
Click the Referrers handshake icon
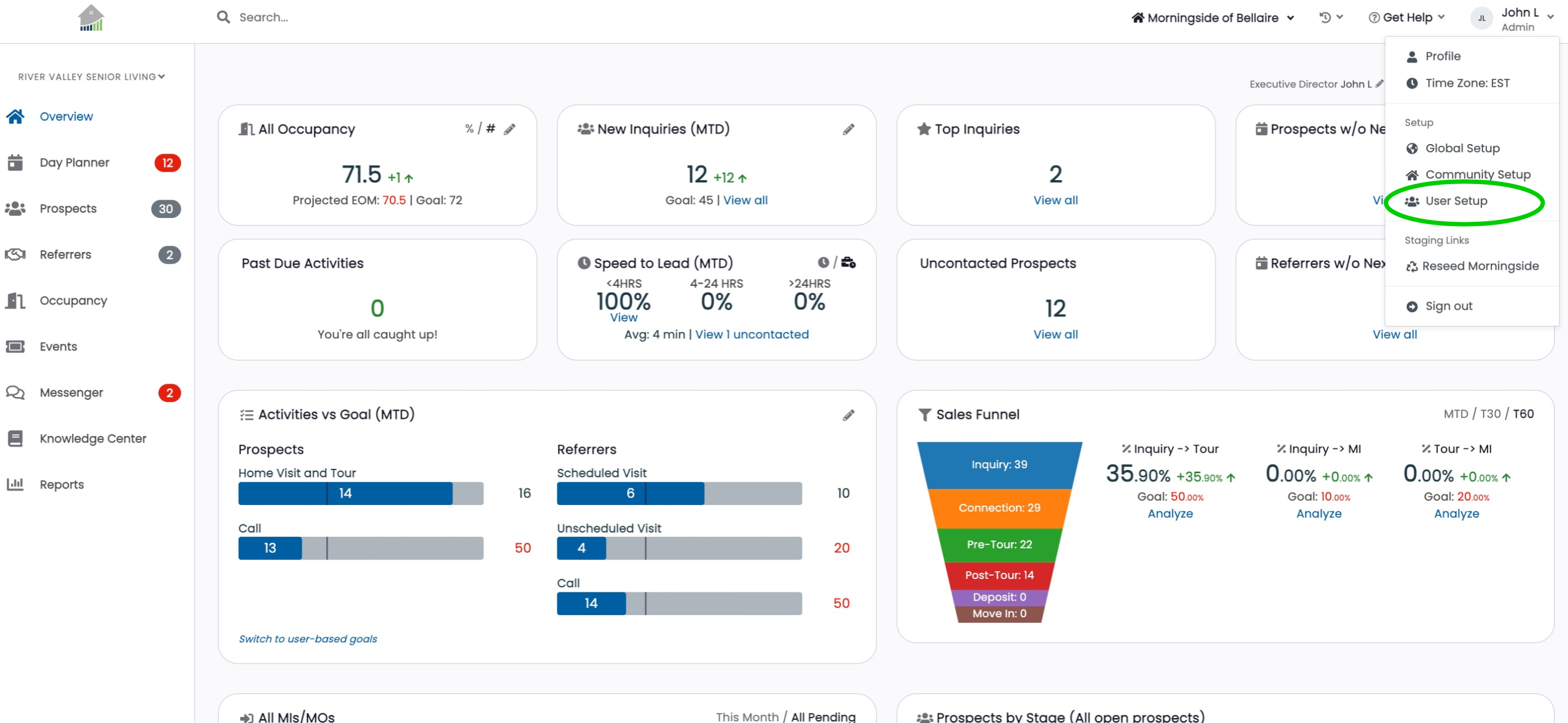pos(15,255)
